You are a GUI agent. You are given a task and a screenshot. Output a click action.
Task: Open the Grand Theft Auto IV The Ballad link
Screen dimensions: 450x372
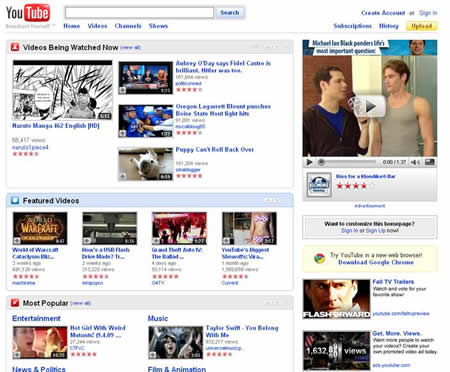pyautogui.click(x=177, y=253)
